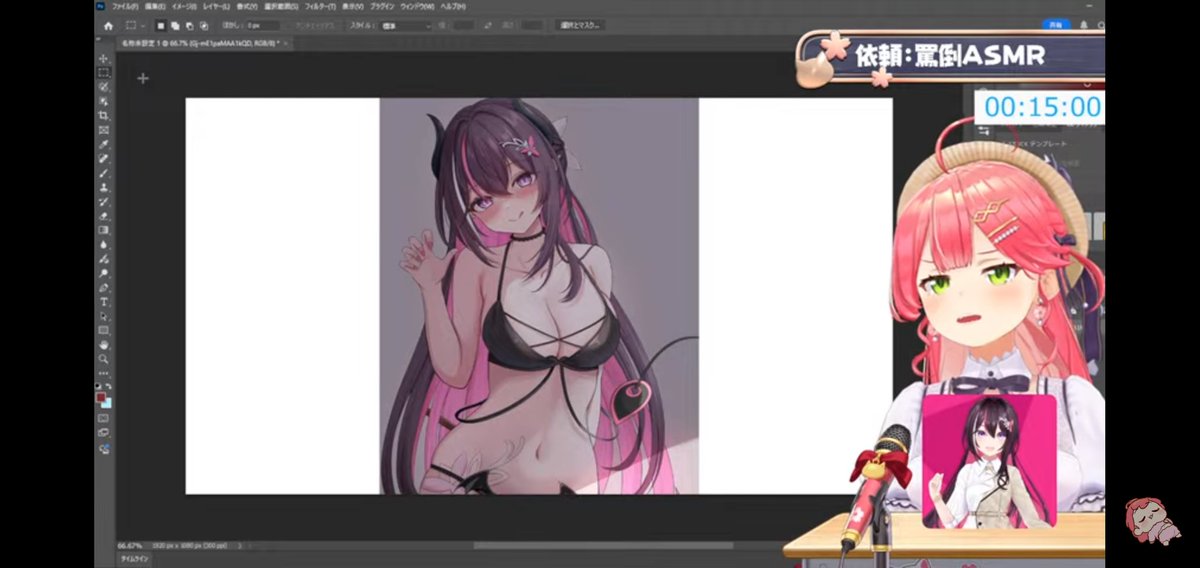Click the Photoshop Ps logo icon
Image resolution: width=1200 pixels, height=568 pixels.
tap(100, 6)
